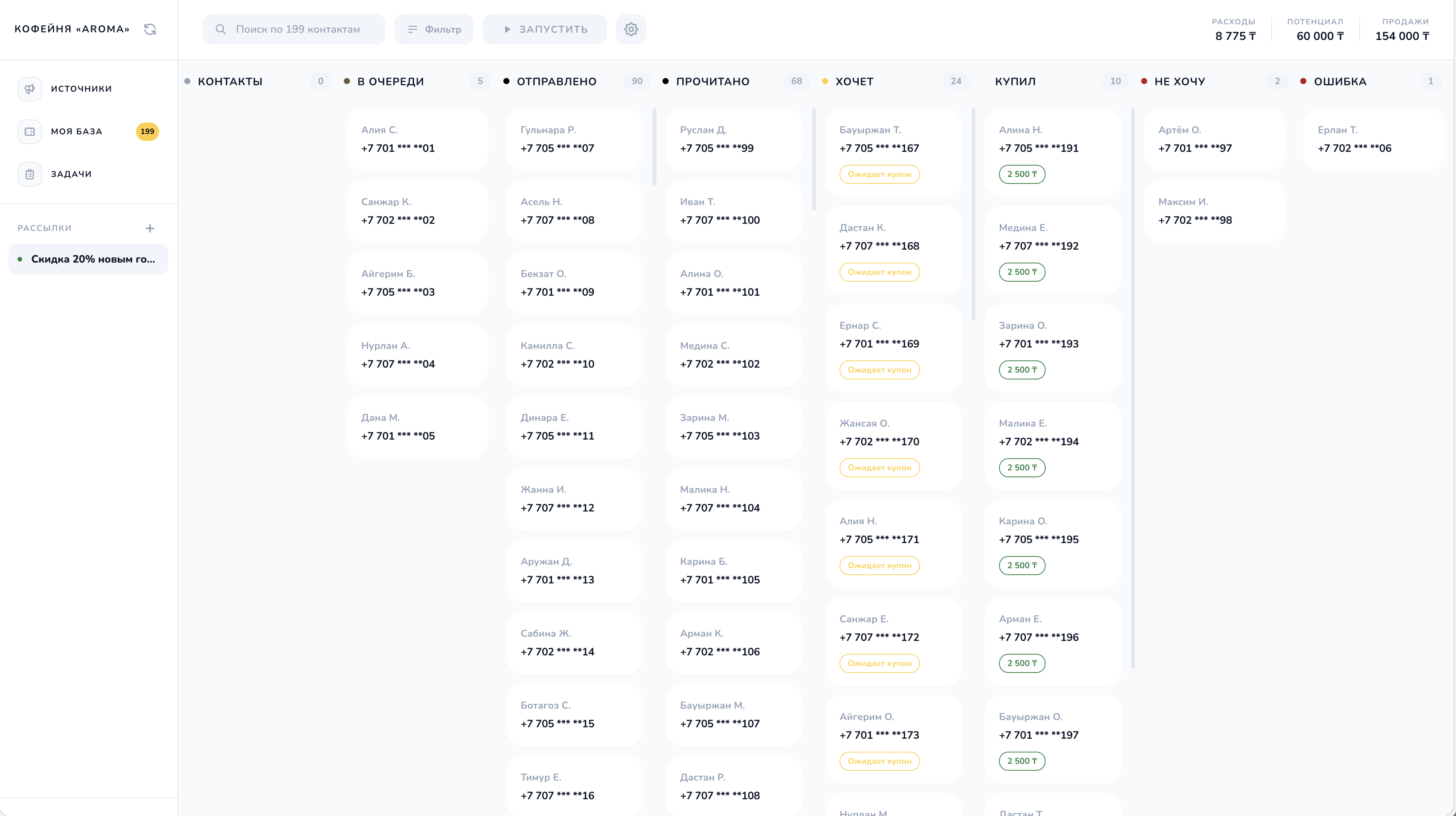Open the Асель Н. contact card
The image size is (1456, 816).
click(x=575, y=211)
